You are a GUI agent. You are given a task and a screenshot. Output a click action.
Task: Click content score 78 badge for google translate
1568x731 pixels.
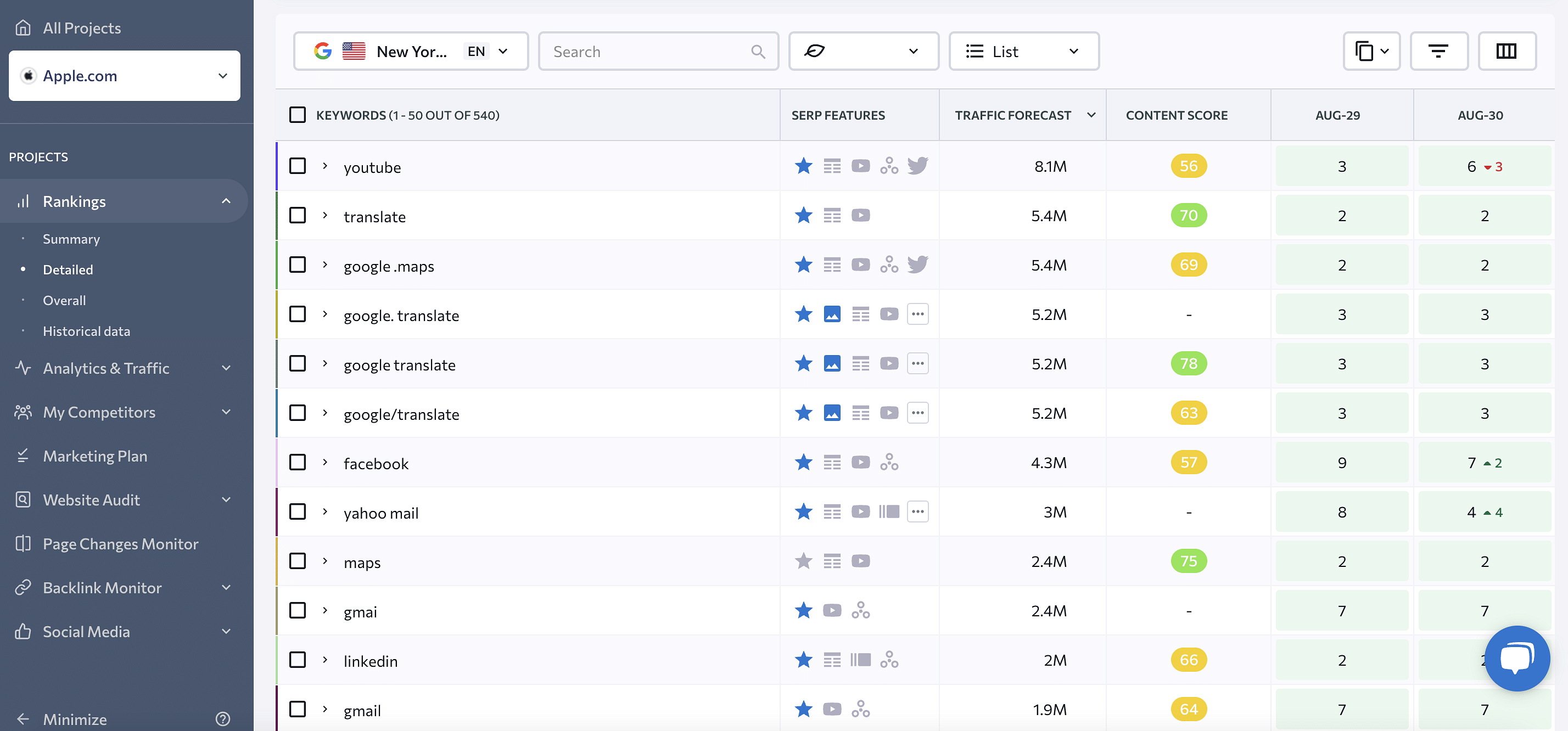click(x=1188, y=363)
